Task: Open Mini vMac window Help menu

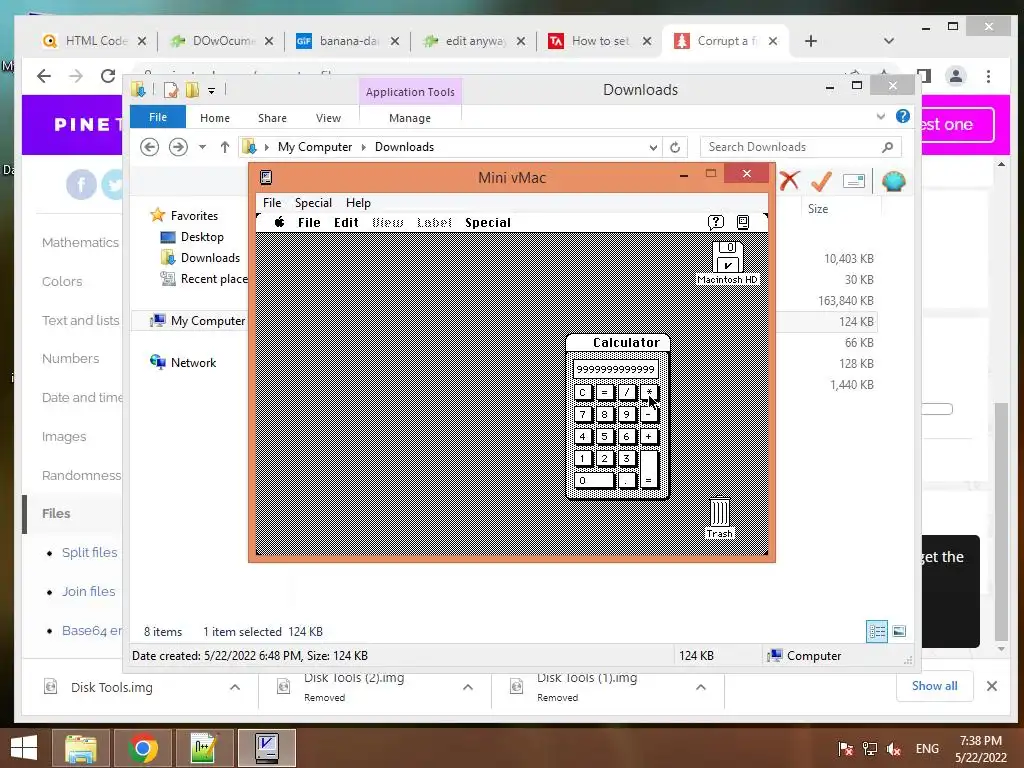Action: (358, 202)
